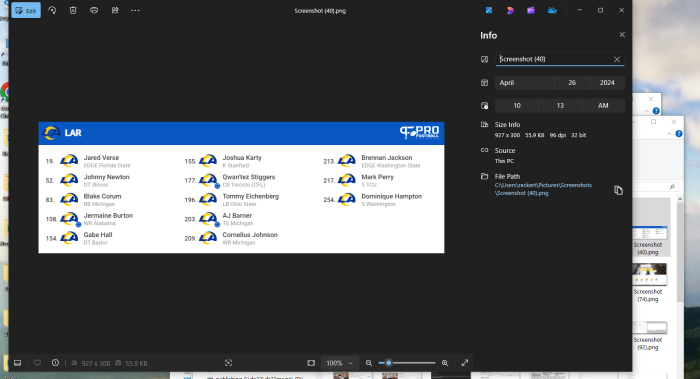Open Help icon in the front File Explorer window
This screenshot has height=379, width=700.
click(679, 133)
